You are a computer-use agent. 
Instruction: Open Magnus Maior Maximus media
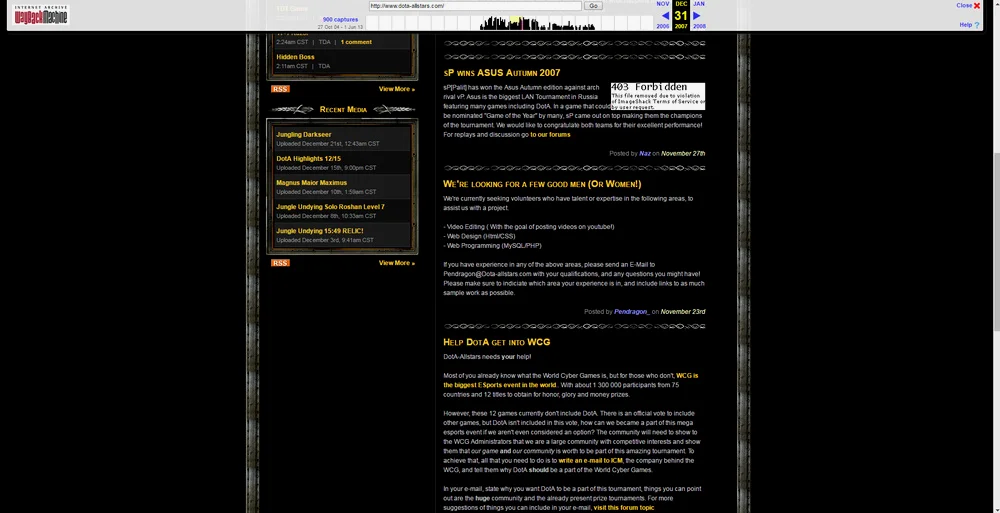coord(312,182)
